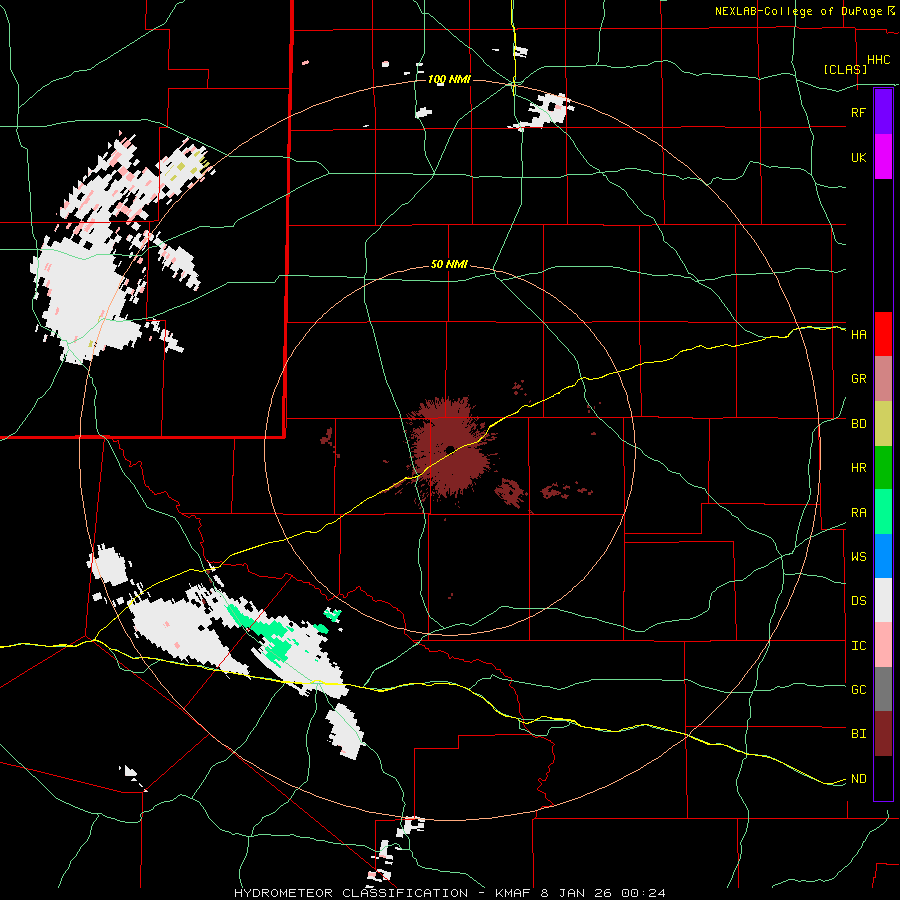Click the "DS" legend label
Viewport: 900px width, 900px height.
858,601
